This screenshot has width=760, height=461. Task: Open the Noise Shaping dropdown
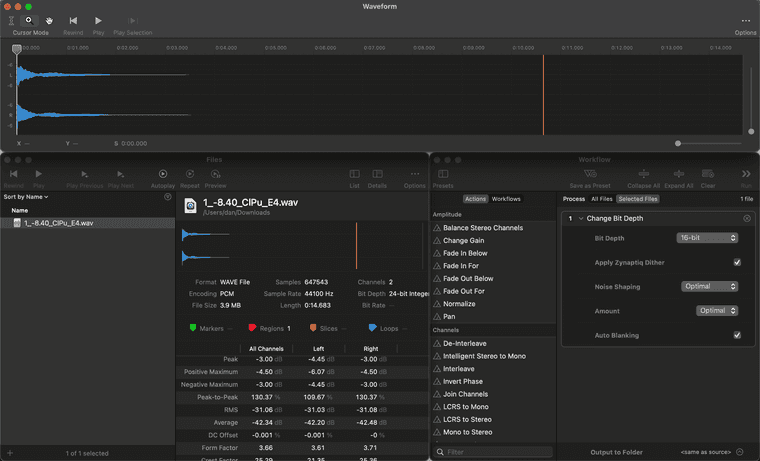(x=710, y=286)
